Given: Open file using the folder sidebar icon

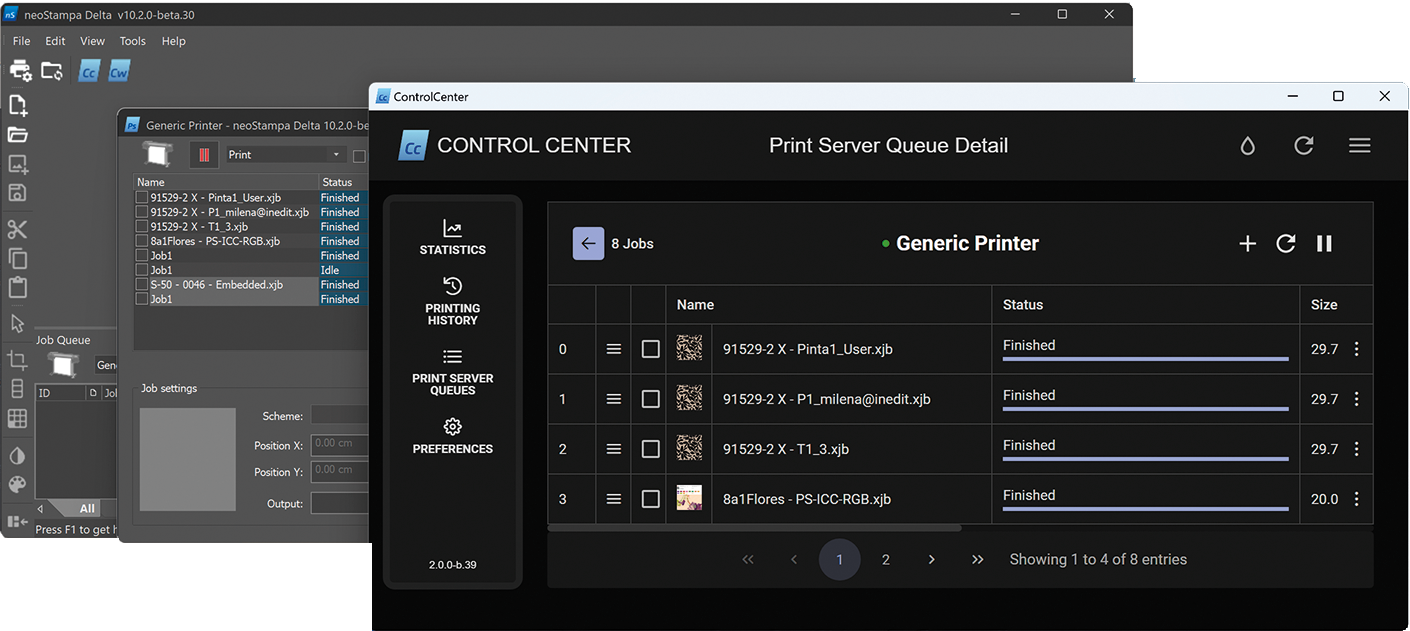Looking at the screenshot, I should [17, 134].
